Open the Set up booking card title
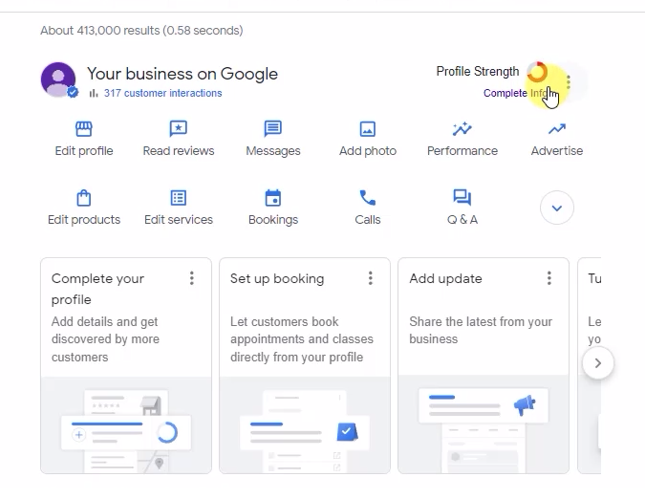Image resolution: width=645 pixels, height=488 pixels. 277,279
